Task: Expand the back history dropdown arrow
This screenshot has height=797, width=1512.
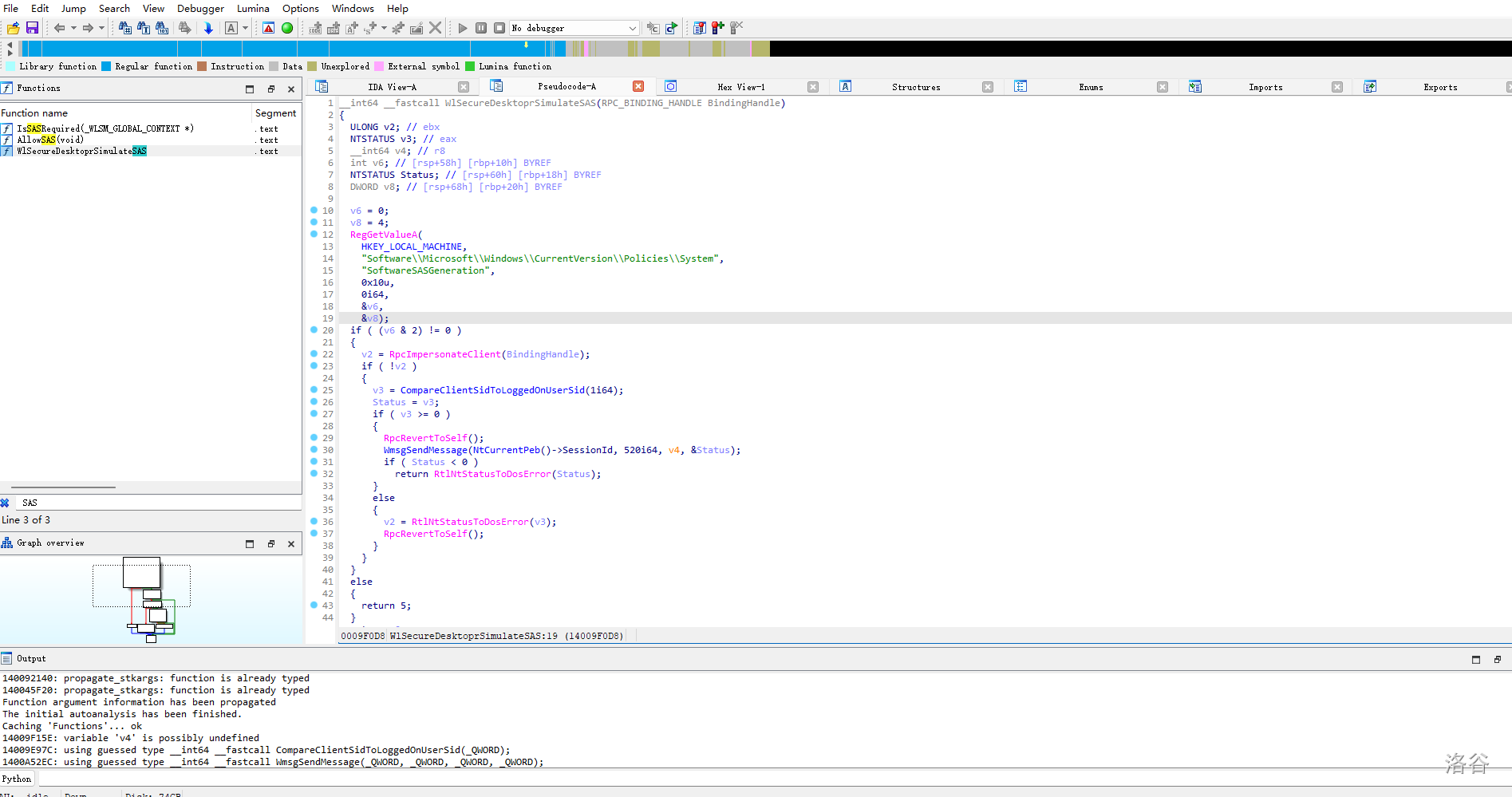Action: [73, 28]
